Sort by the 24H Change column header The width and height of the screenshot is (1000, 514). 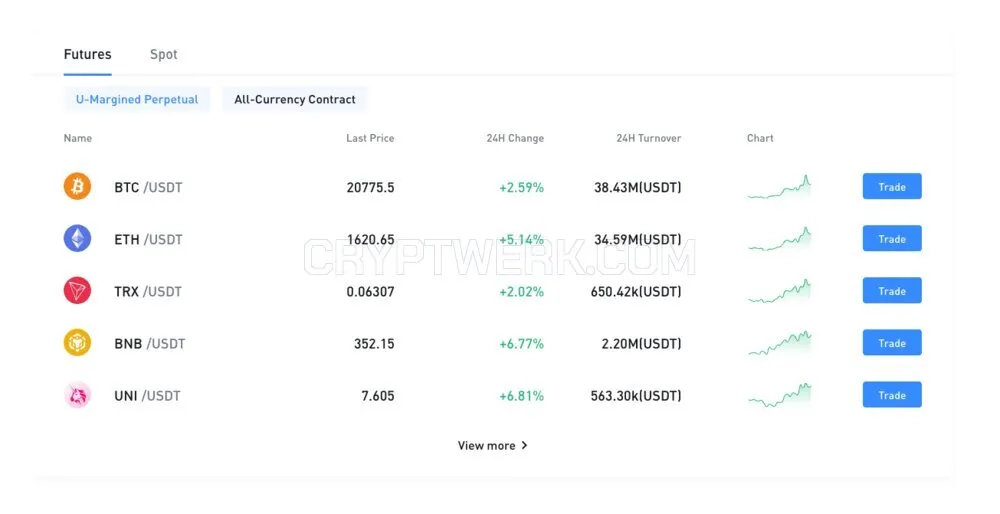[515, 138]
